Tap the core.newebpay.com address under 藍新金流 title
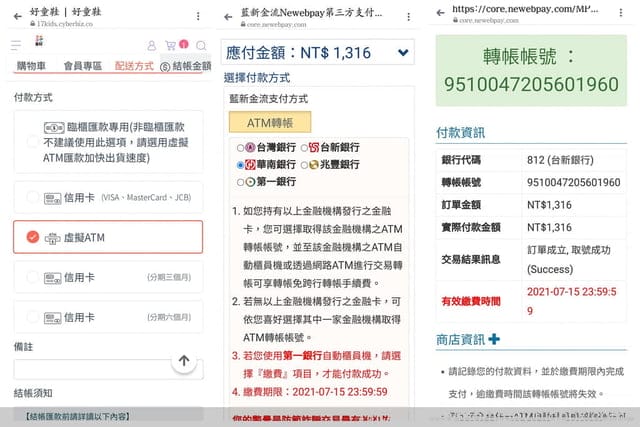 (x=276, y=24)
